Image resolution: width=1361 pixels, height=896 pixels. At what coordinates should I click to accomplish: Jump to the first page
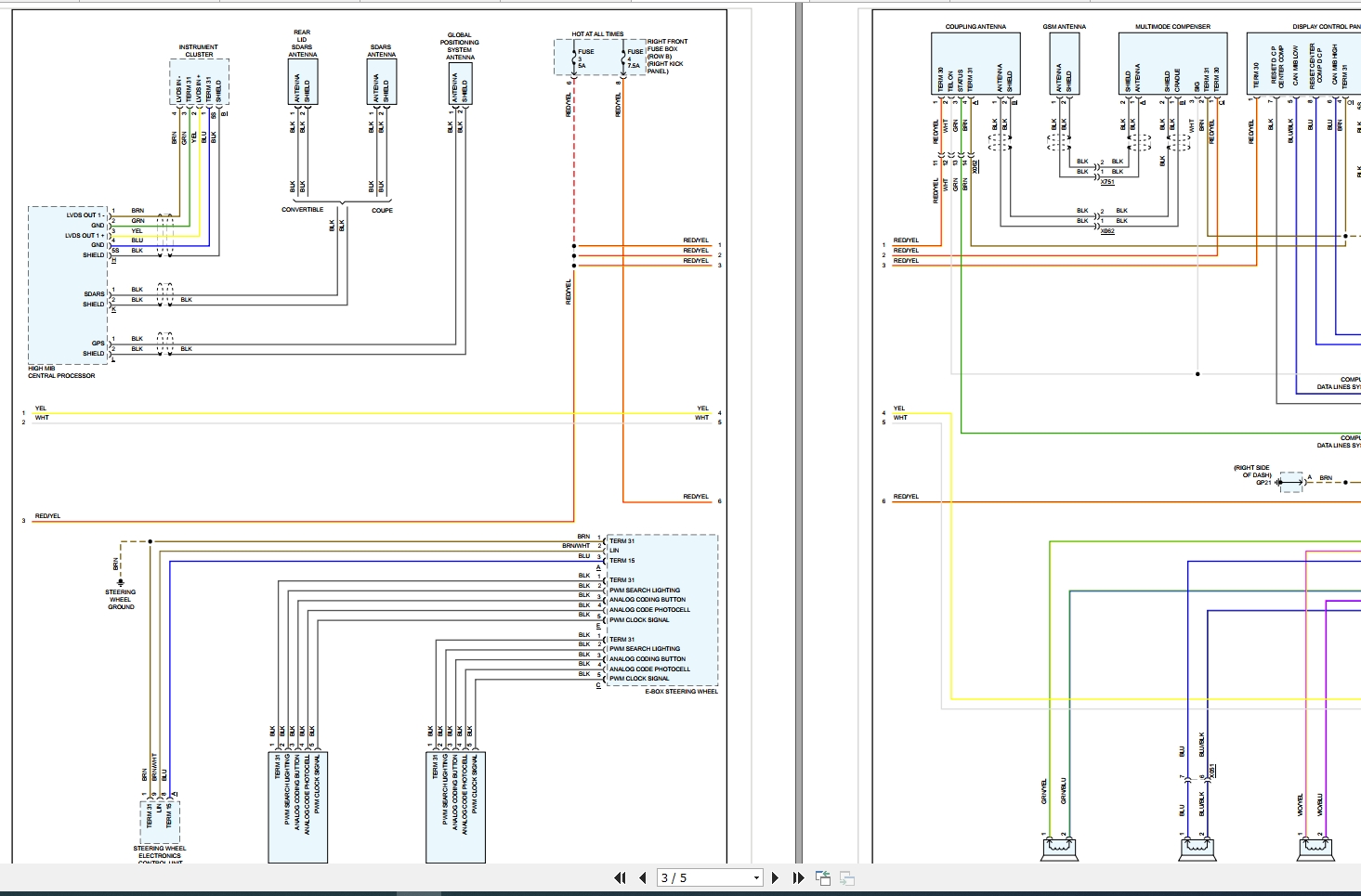pos(620,877)
